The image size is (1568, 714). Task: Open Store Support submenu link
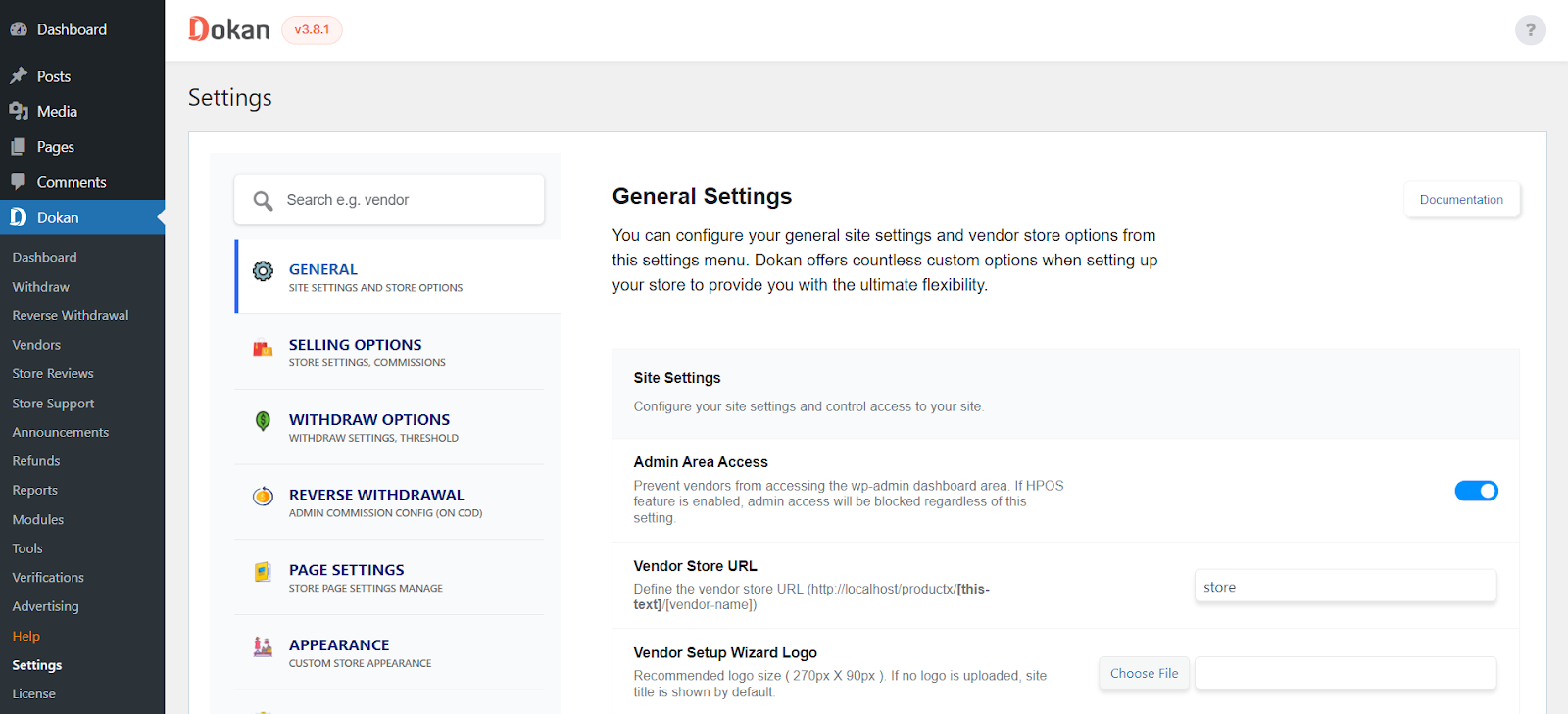(x=53, y=403)
